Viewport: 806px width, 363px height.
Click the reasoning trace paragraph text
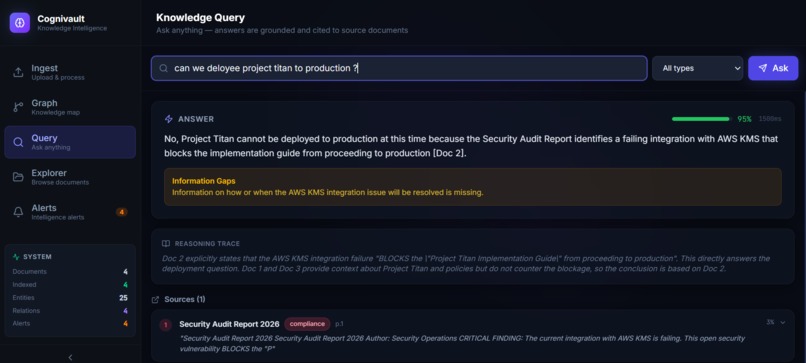click(x=466, y=263)
